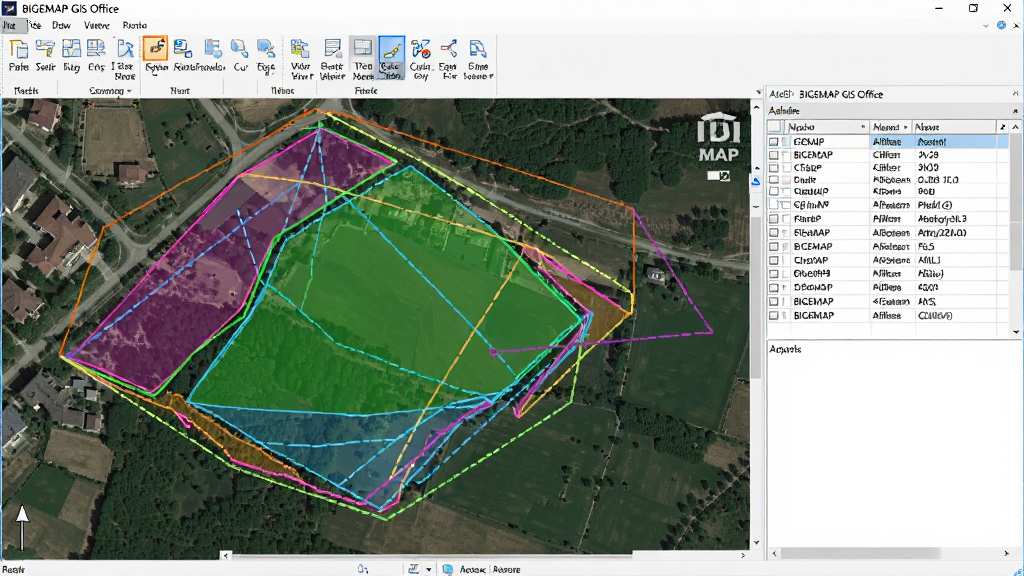Click the layer panel's horizontal scrollbar

coord(860,553)
